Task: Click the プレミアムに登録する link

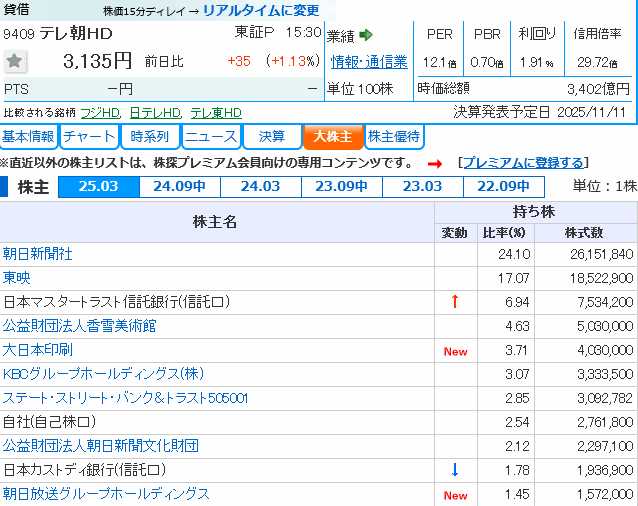Action: (x=522, y=163)
